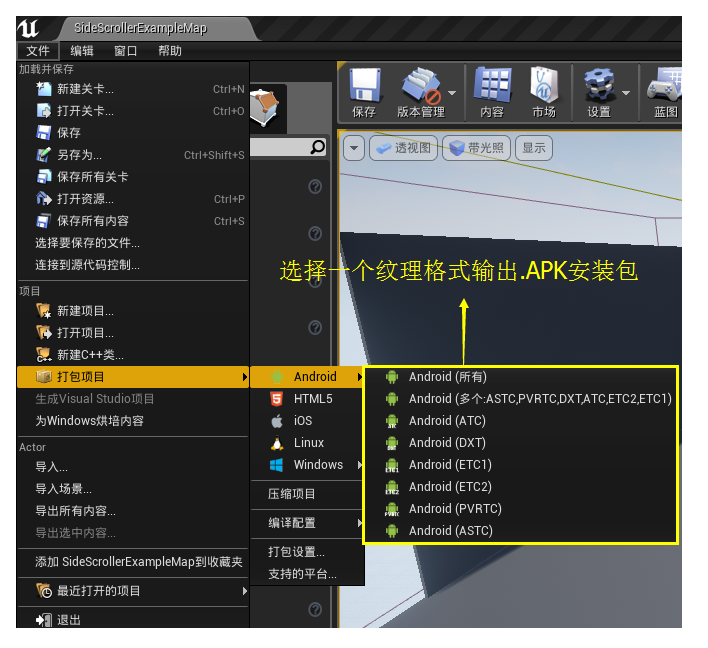The image size is (708, 648).
Task: Select Android (ETC2) packaging option
Action: pyautogui.click(x=521, y=487)
